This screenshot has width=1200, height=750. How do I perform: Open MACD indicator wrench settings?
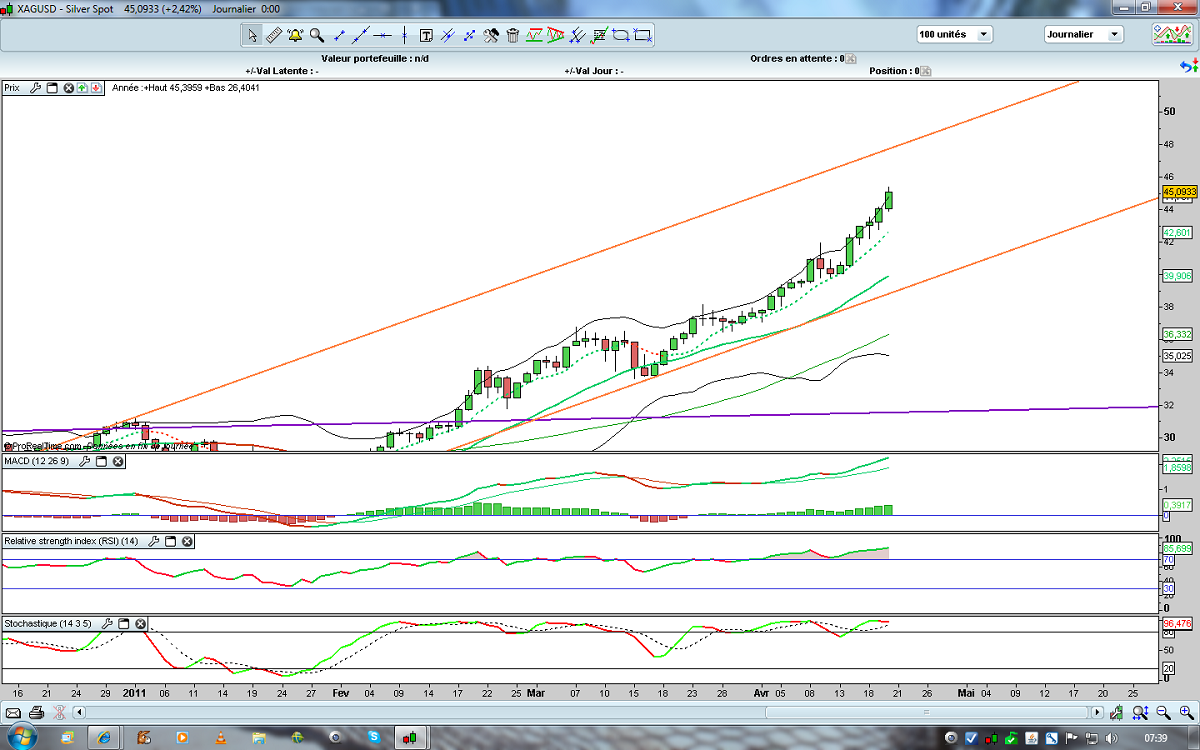point(83,461)
